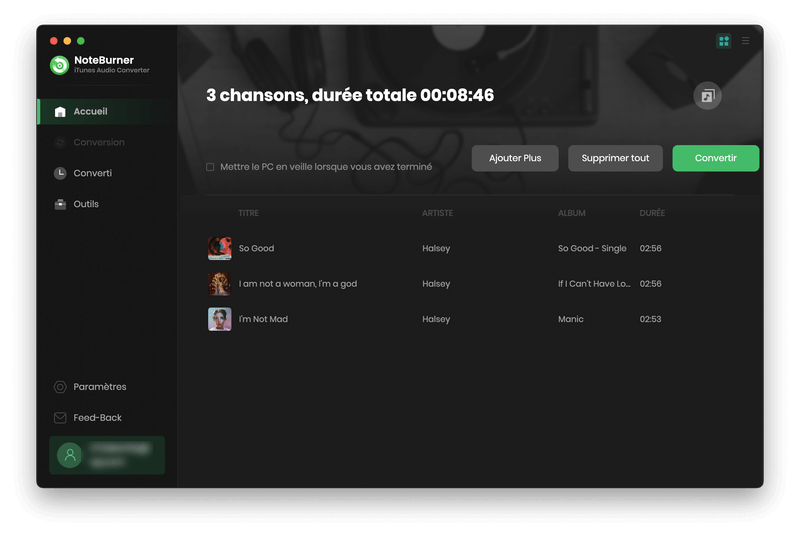Click the Supprimer tout button
This screenshot has height=536, width=800.
pyautogui.click(x=615, y=158)
